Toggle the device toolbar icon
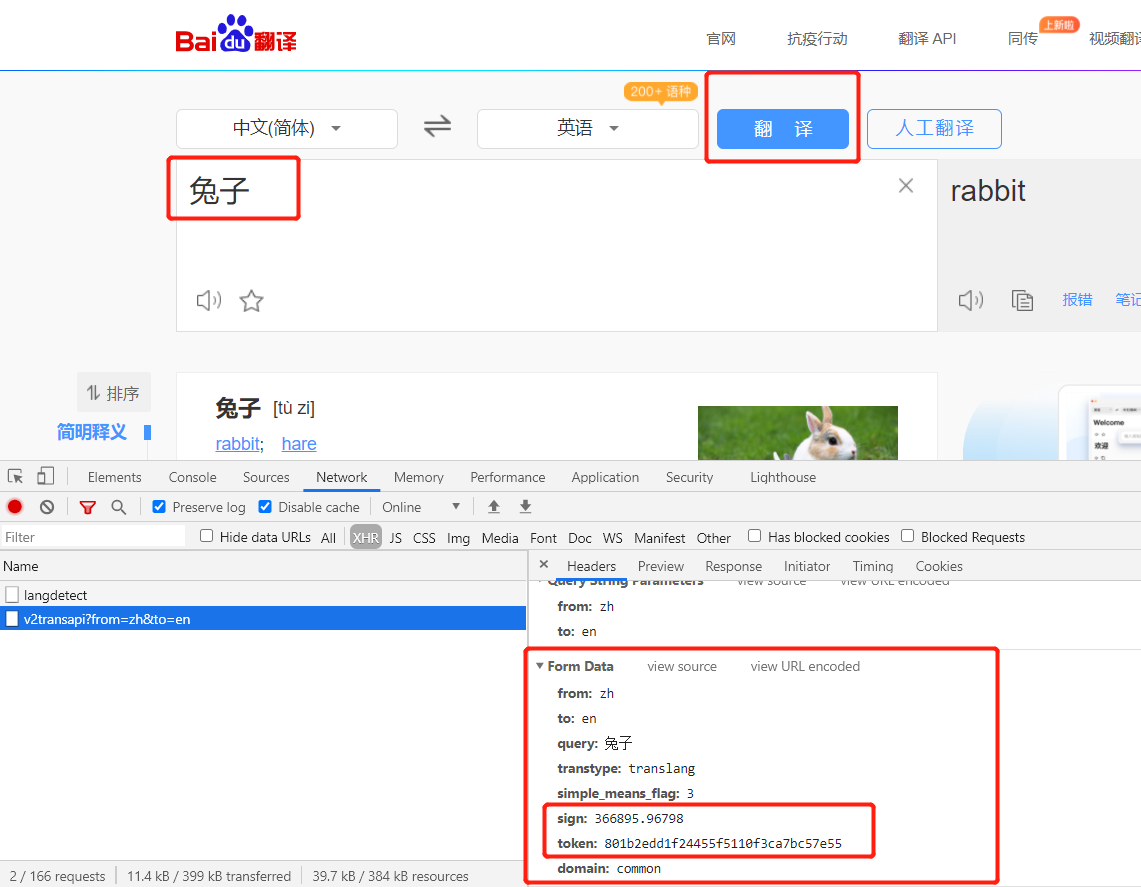Screen dimensions: 1141x887 point(45,477)
